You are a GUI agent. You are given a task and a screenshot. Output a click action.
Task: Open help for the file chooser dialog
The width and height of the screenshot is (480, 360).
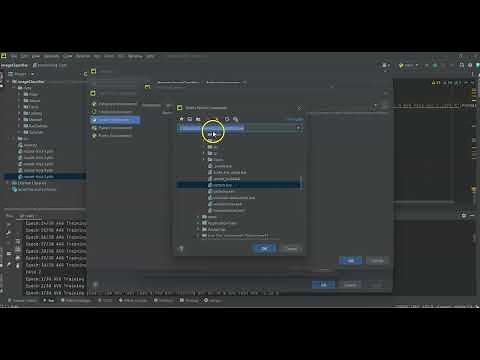[x=181, y=249]
